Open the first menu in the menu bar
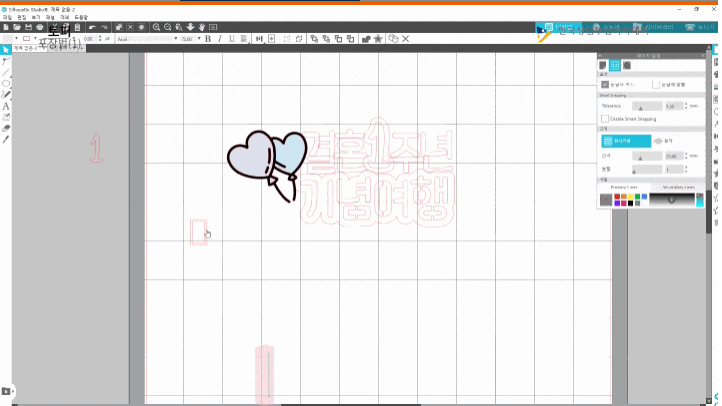 coord(7,17)
